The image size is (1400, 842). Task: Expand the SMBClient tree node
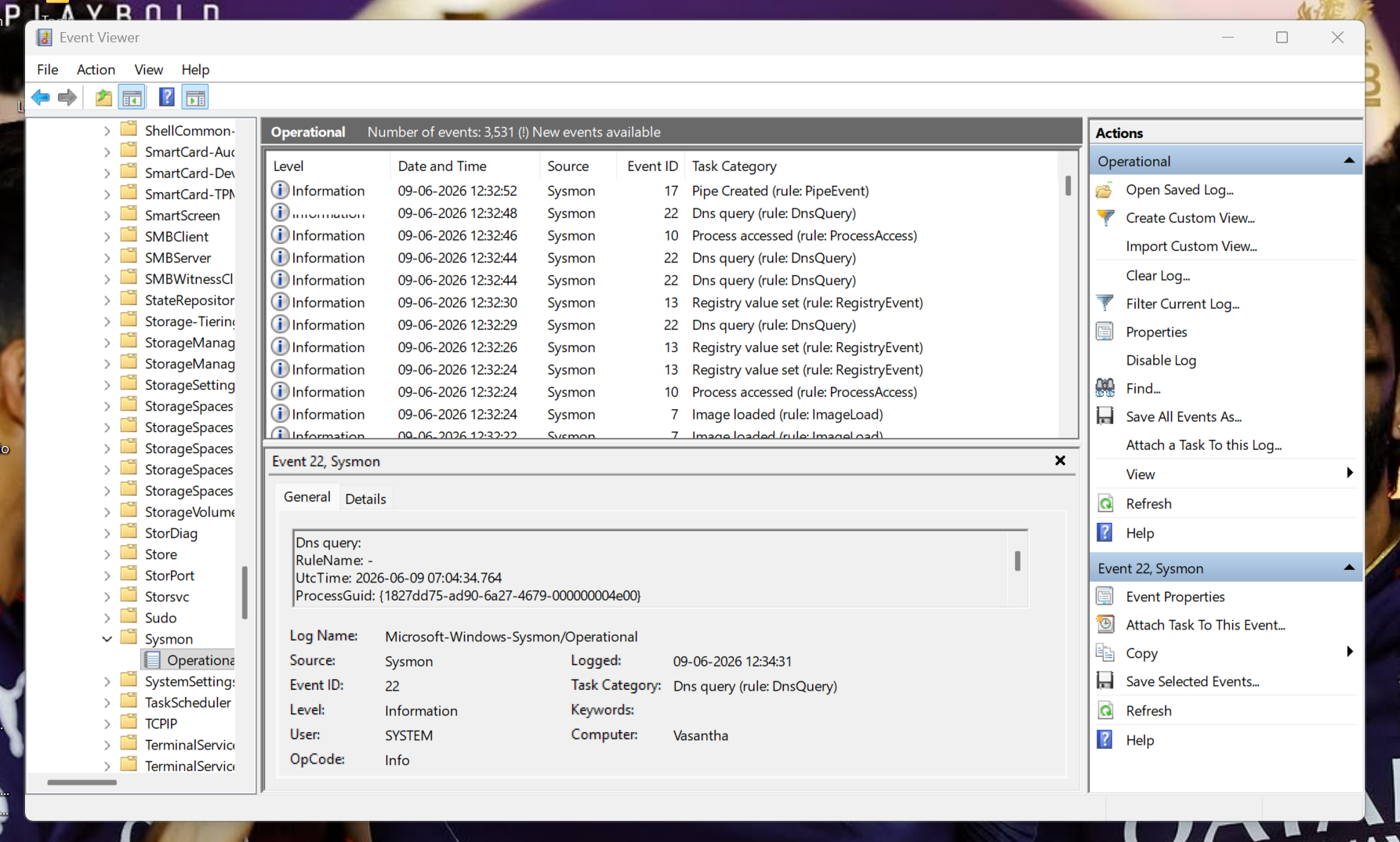pyautogui.click(x=107, y=237)
